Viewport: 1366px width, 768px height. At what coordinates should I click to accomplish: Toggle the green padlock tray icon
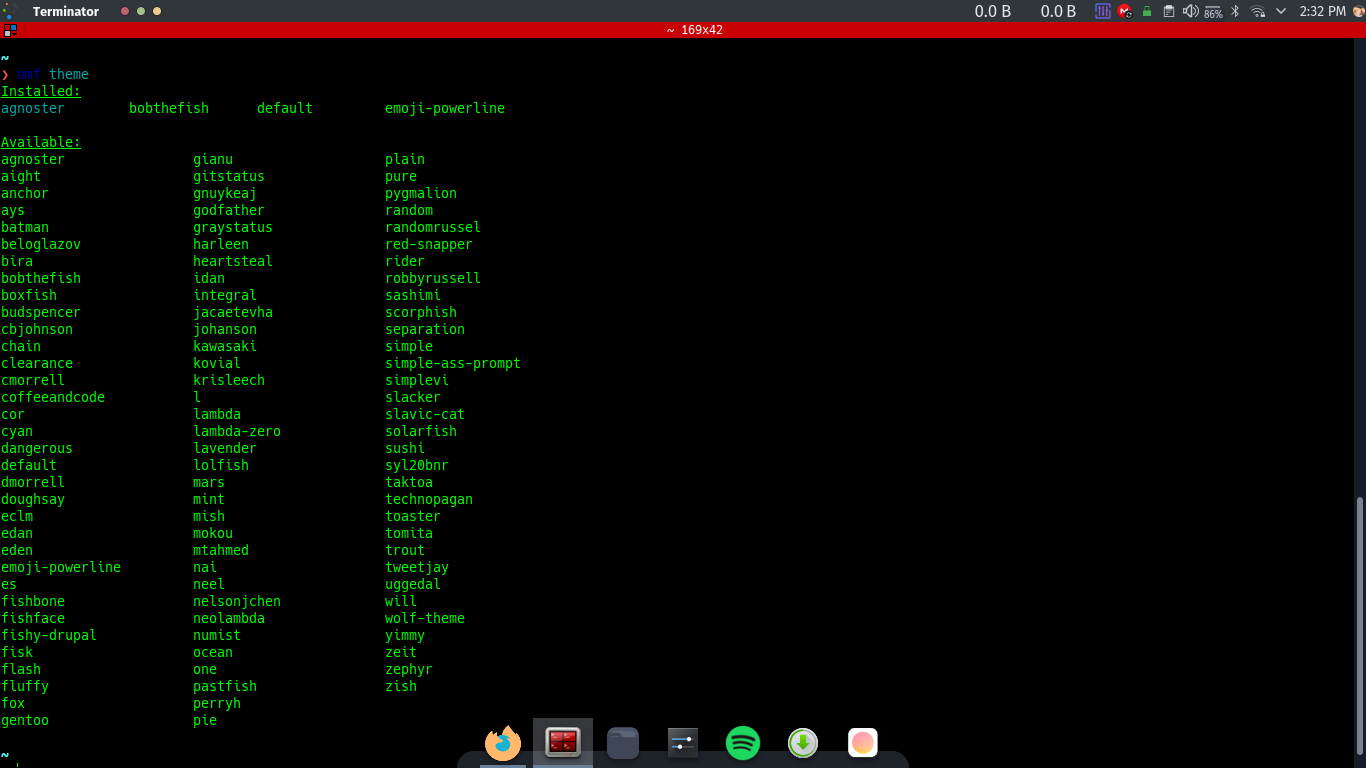1146,11
